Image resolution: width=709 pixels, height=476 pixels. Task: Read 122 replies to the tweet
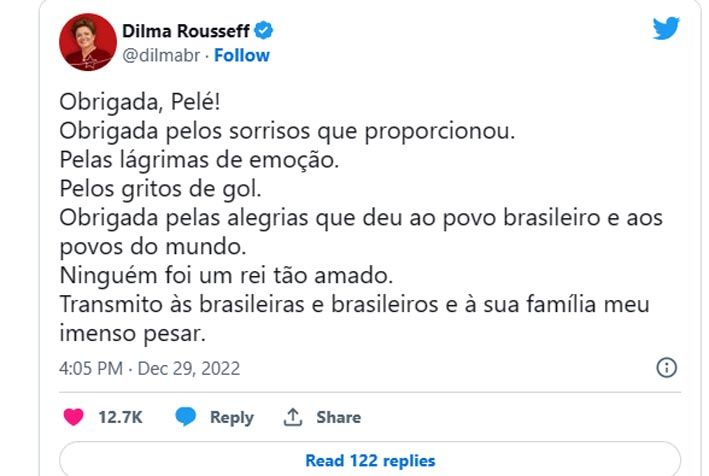[370, 461]
